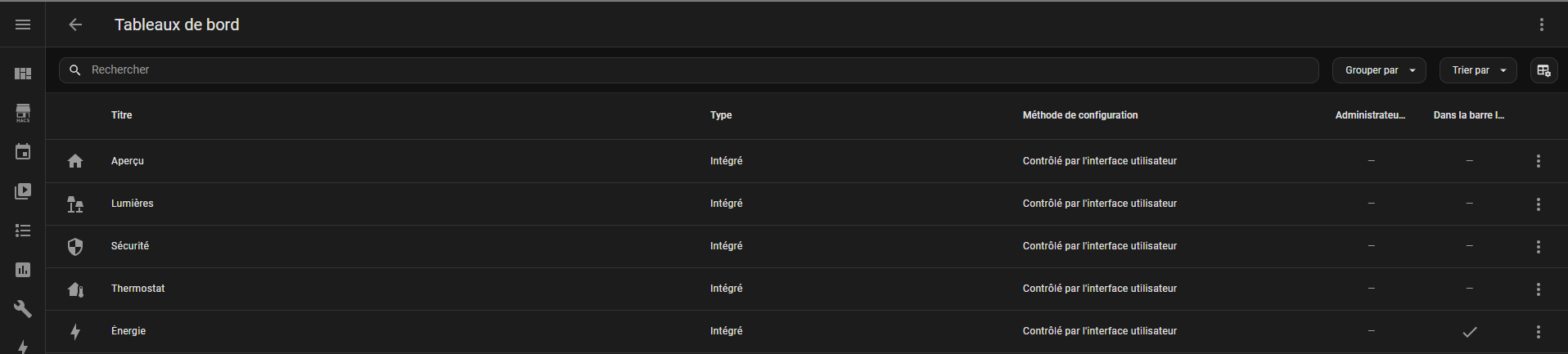Open the calendar sidebar icon
1568x354 pixels.
tap(23, 152)
